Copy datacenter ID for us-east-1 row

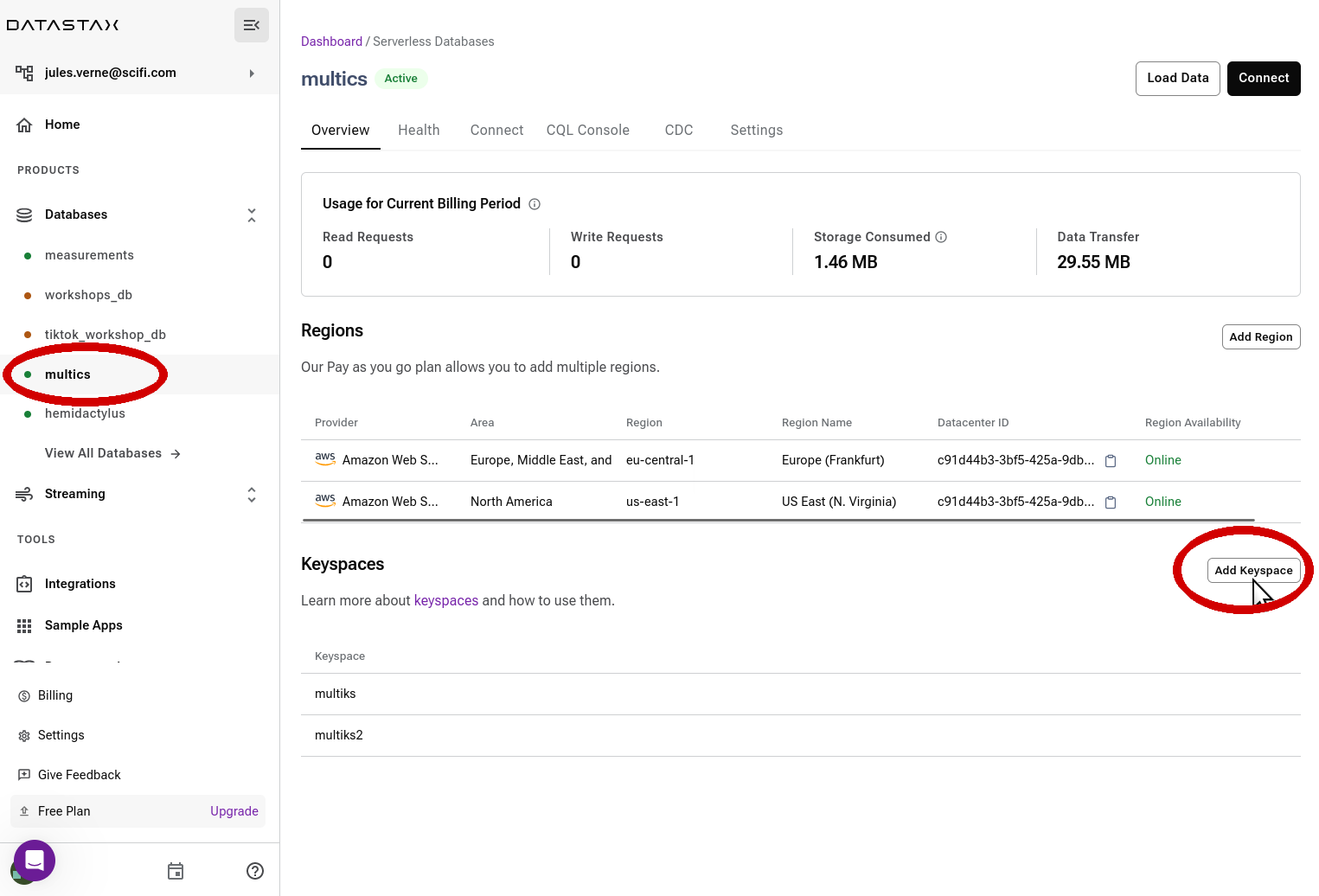coord(1111,502)
